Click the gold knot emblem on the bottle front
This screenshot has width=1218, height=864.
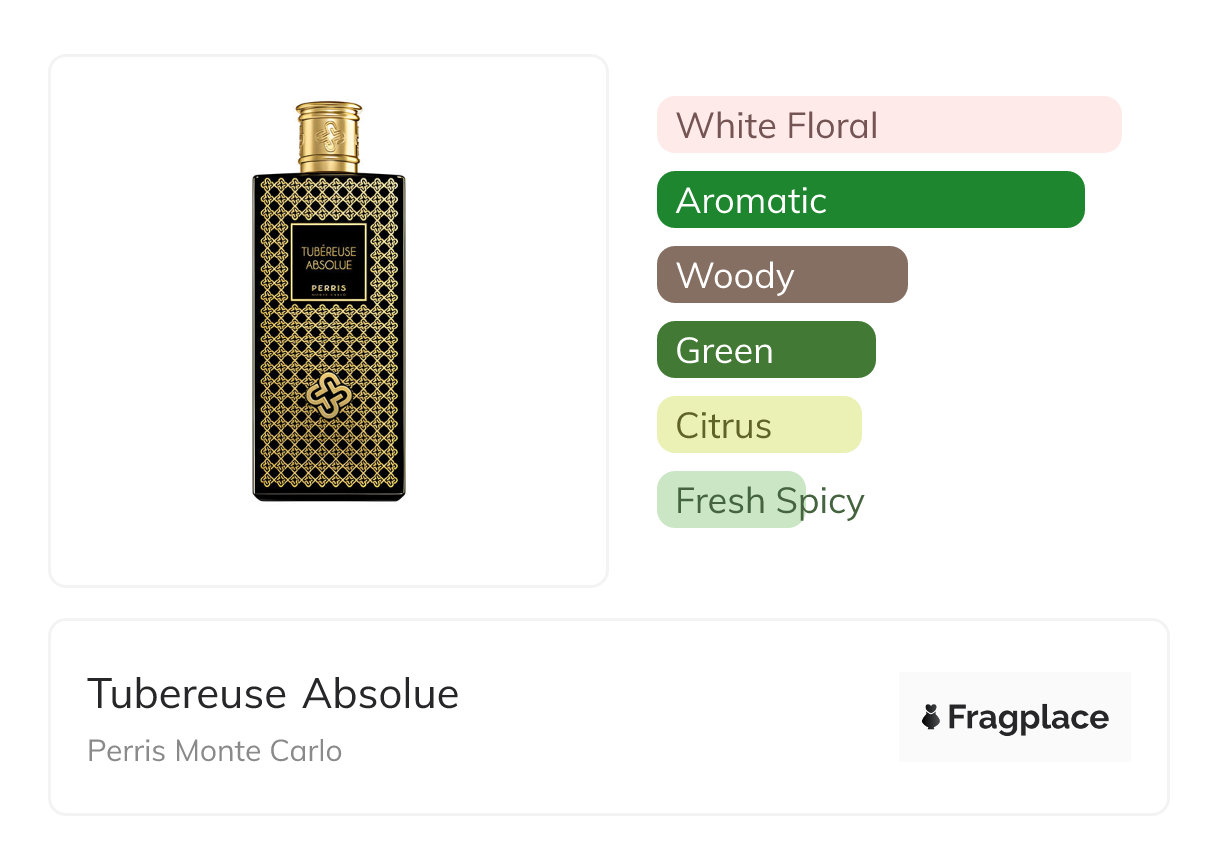point(329,397)
